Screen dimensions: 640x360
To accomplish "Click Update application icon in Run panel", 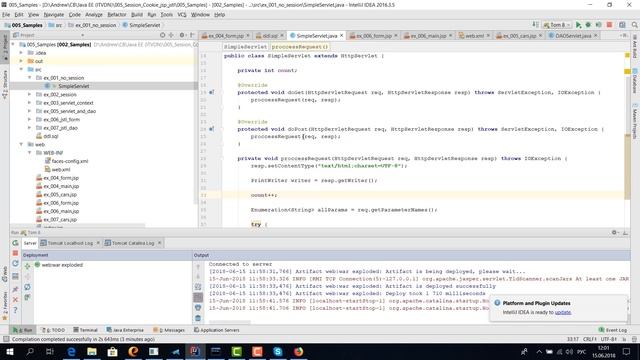I will click(x=16, y=264).
